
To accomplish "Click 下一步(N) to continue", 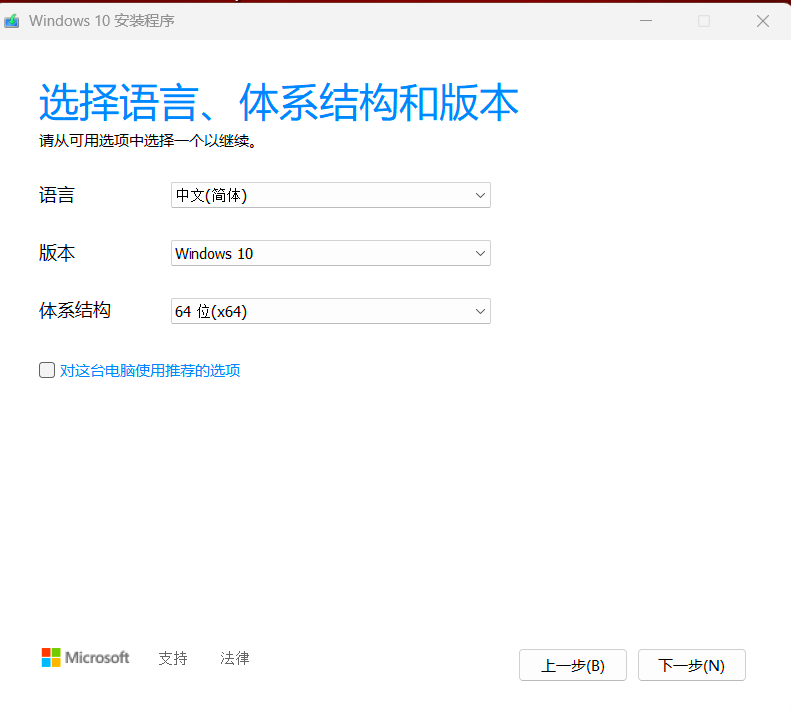I will click(692, 665).
